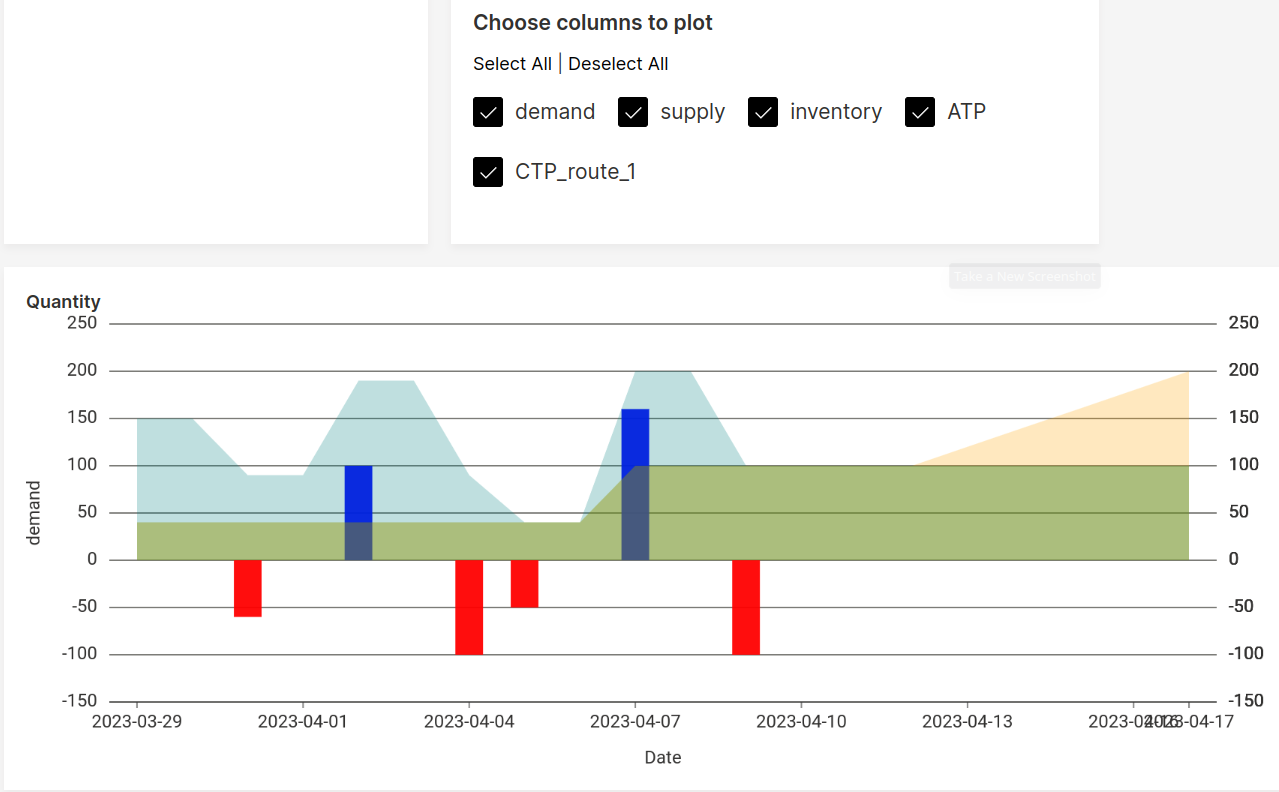Viewport: 1279px width, 792px height.
Task: Click the 2023-03-29 date tick label
Action: coord(137,721)
